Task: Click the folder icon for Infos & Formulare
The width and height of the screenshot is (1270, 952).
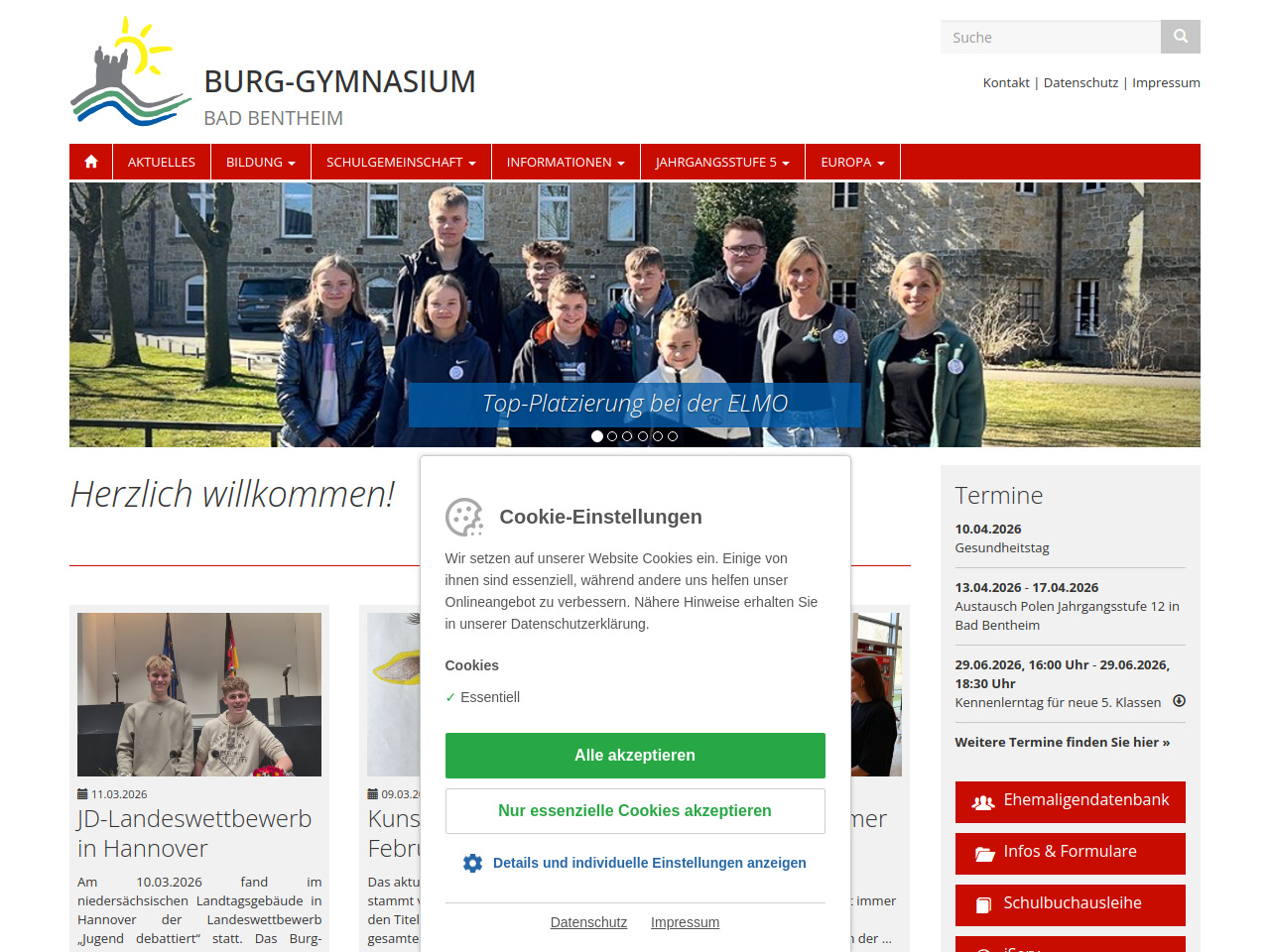Action: (984, 854)
